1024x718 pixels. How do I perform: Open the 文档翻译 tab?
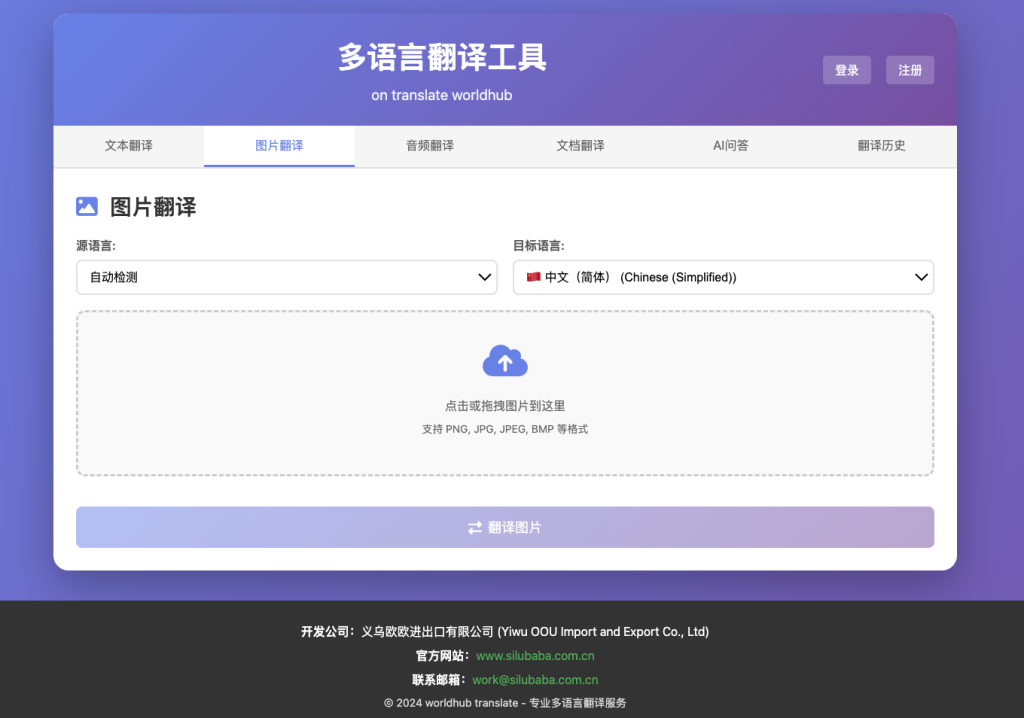(x=580, y=146)
